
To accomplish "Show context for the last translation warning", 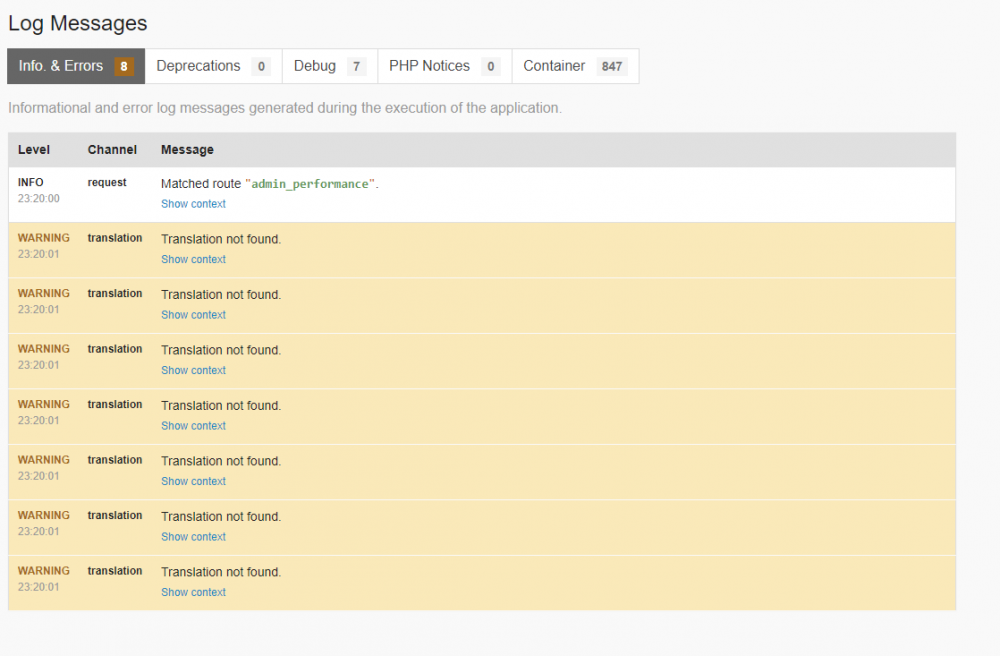I will tap(193, 592).
